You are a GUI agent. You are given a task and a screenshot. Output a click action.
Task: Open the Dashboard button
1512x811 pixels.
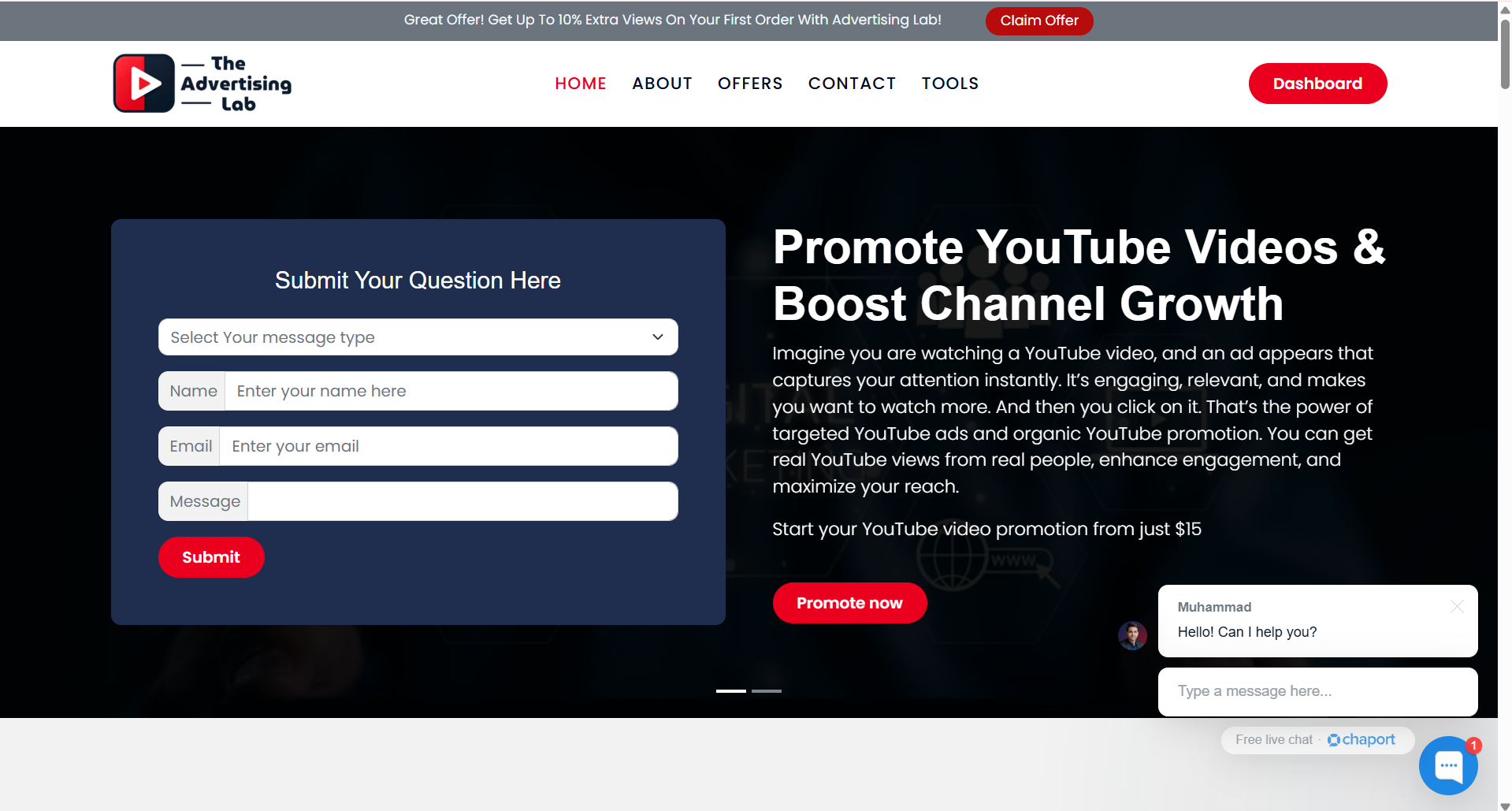1317,84
